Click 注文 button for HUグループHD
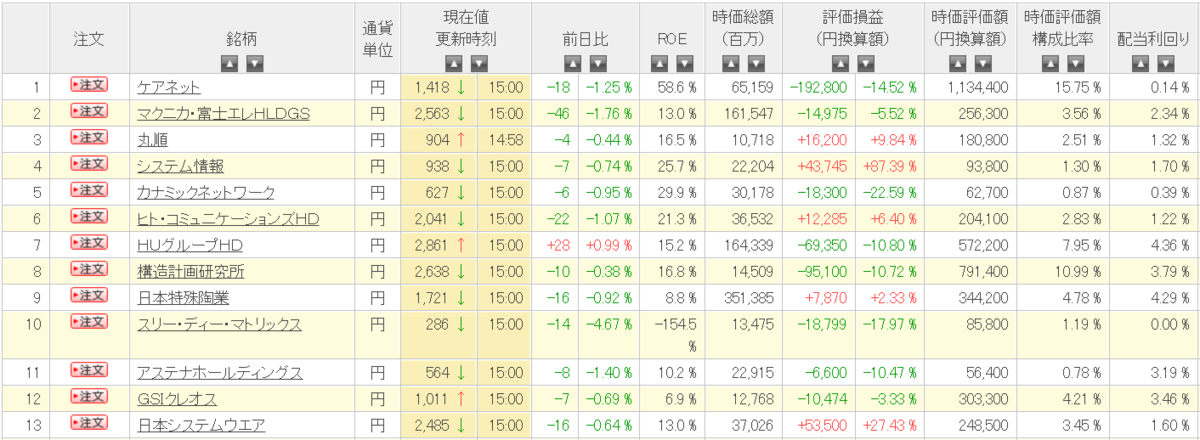This screenshot has width=1200, height=440. click(x=88, y=243)
